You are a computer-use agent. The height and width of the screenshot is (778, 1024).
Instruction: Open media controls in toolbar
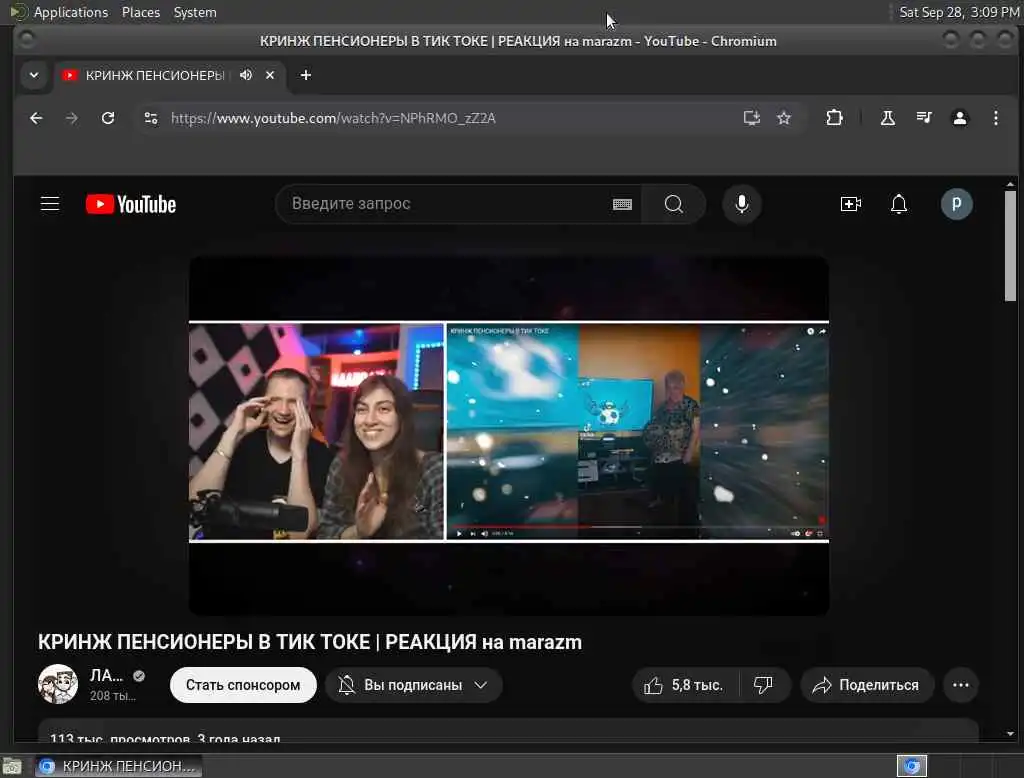923,118
